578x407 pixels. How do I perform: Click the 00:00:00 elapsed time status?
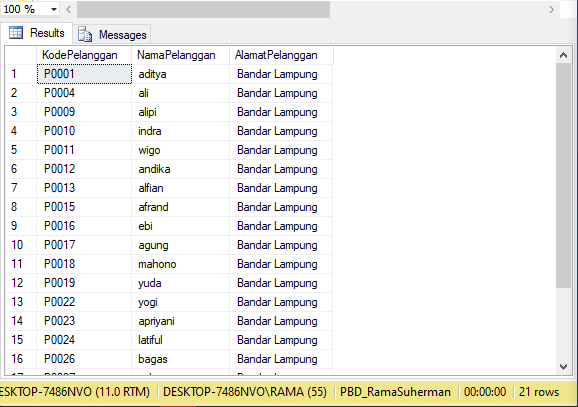(485, 392)
